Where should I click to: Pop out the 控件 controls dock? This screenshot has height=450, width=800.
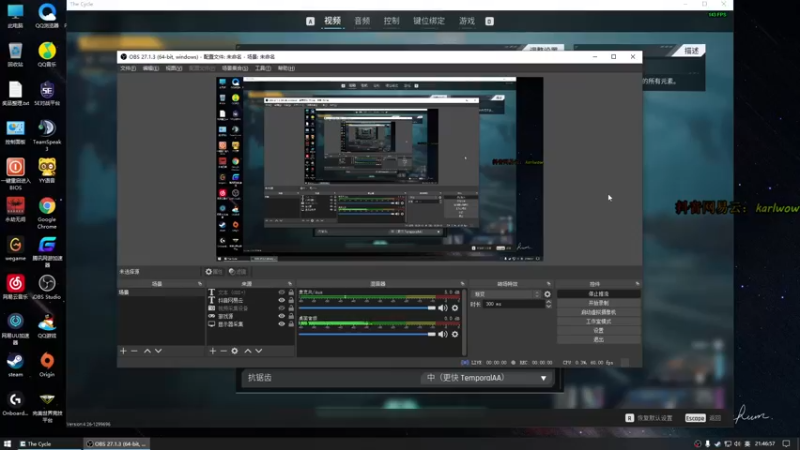637,284
